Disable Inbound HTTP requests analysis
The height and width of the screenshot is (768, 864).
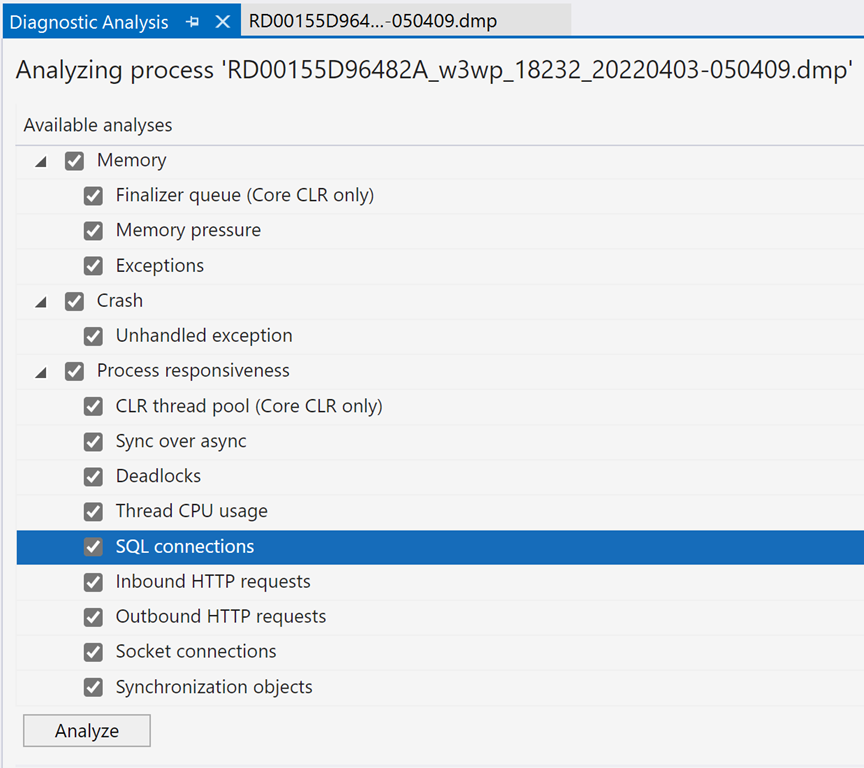click(93, 581)
